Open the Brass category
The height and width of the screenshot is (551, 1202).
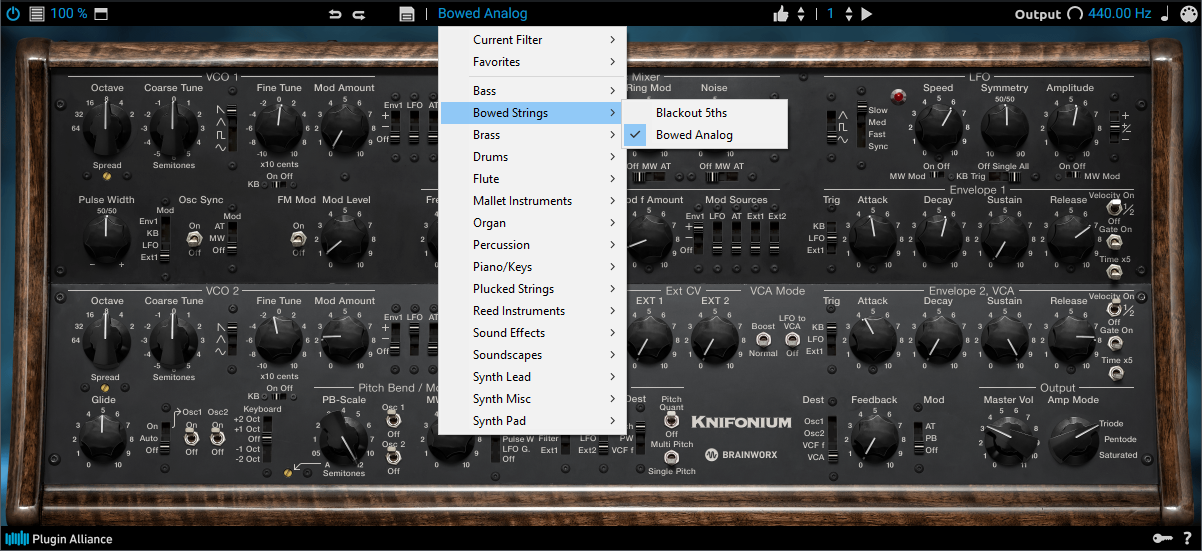point(532,135)
